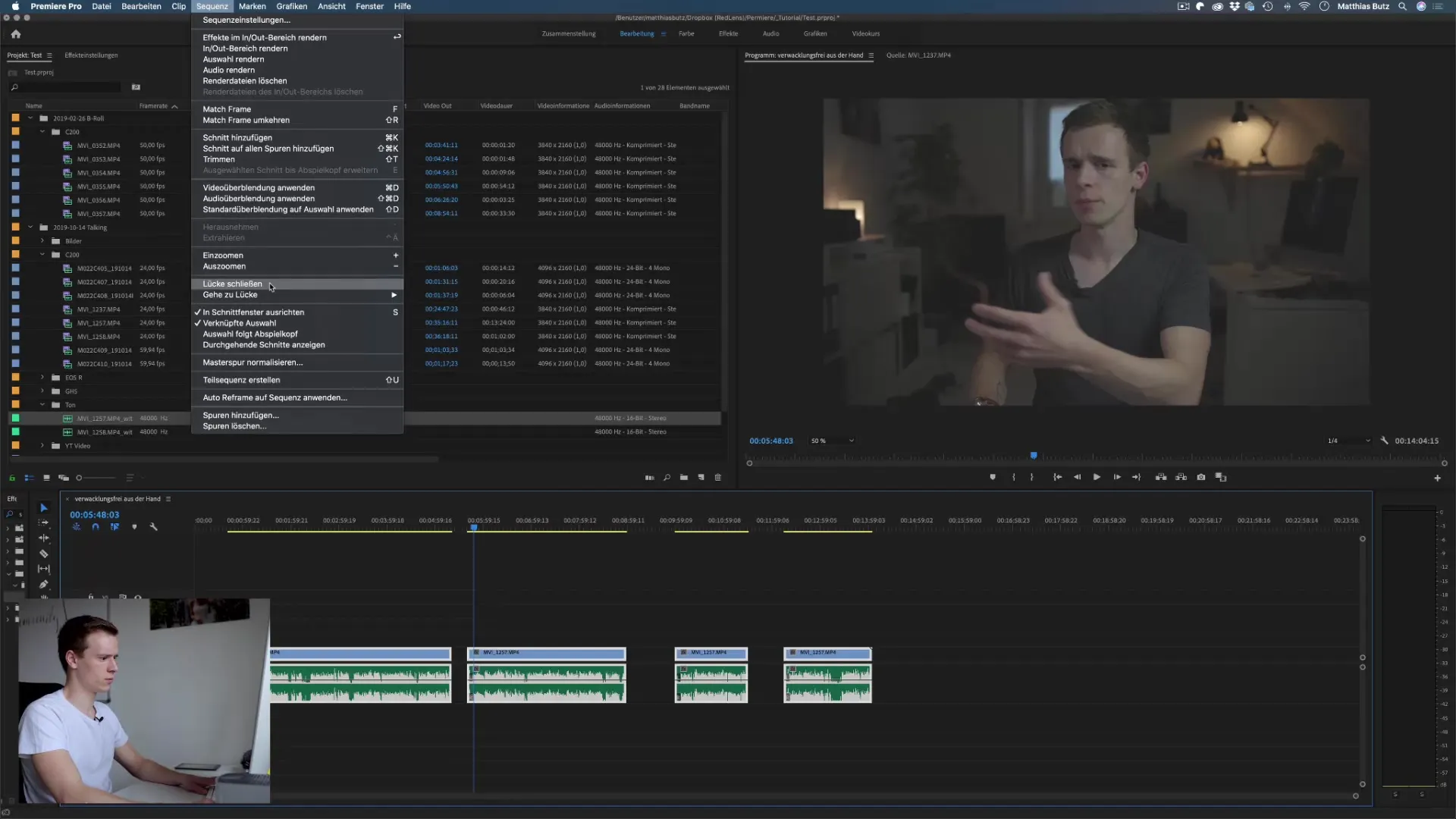The height and width of the screenshot is (819, 1456).
Task: Enable 'Durchgehende Schnitte anzeigen' option
Action: coord(297,345)
